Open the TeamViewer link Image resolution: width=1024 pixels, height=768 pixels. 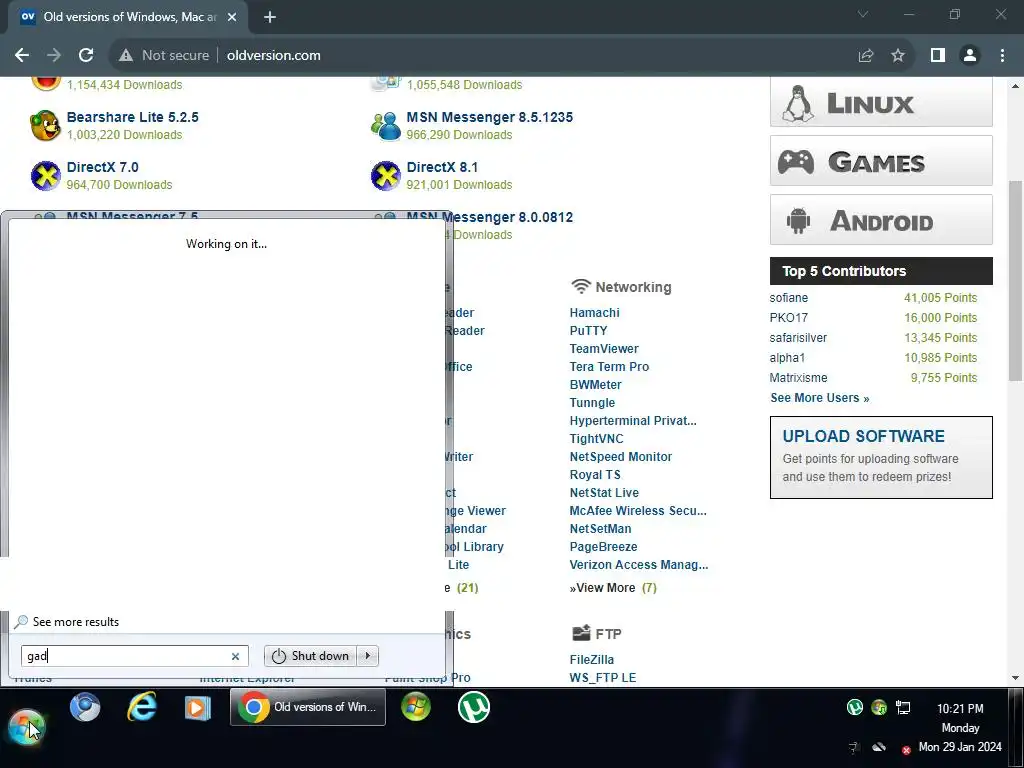604,349
